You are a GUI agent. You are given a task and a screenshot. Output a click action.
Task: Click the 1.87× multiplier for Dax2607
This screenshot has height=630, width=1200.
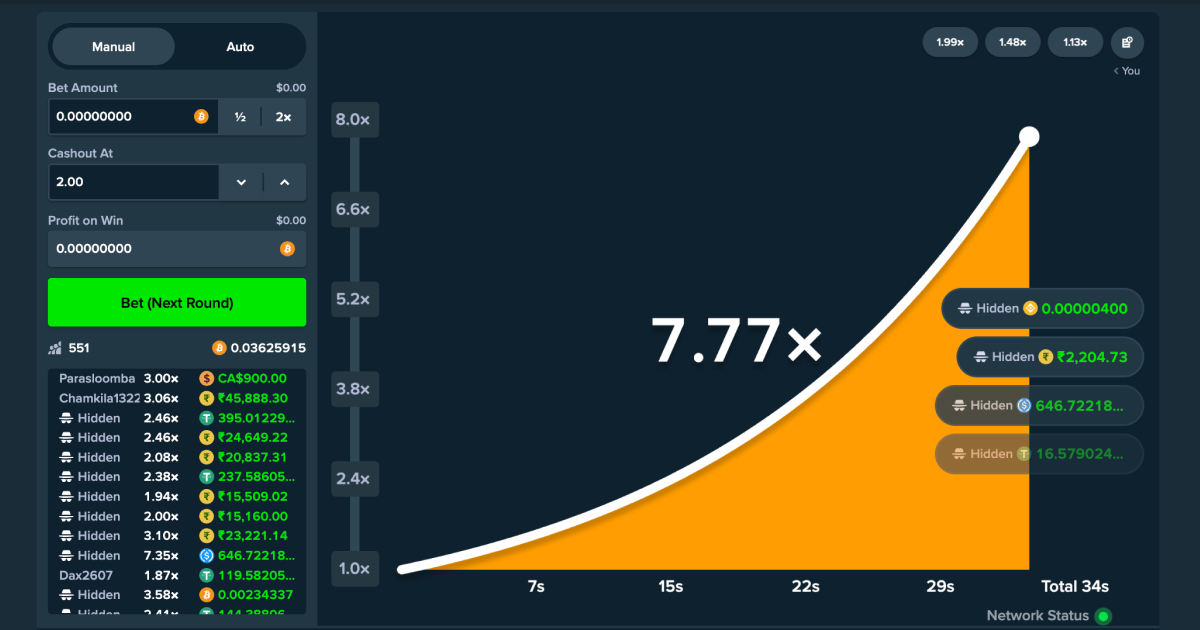pos(161,575)
